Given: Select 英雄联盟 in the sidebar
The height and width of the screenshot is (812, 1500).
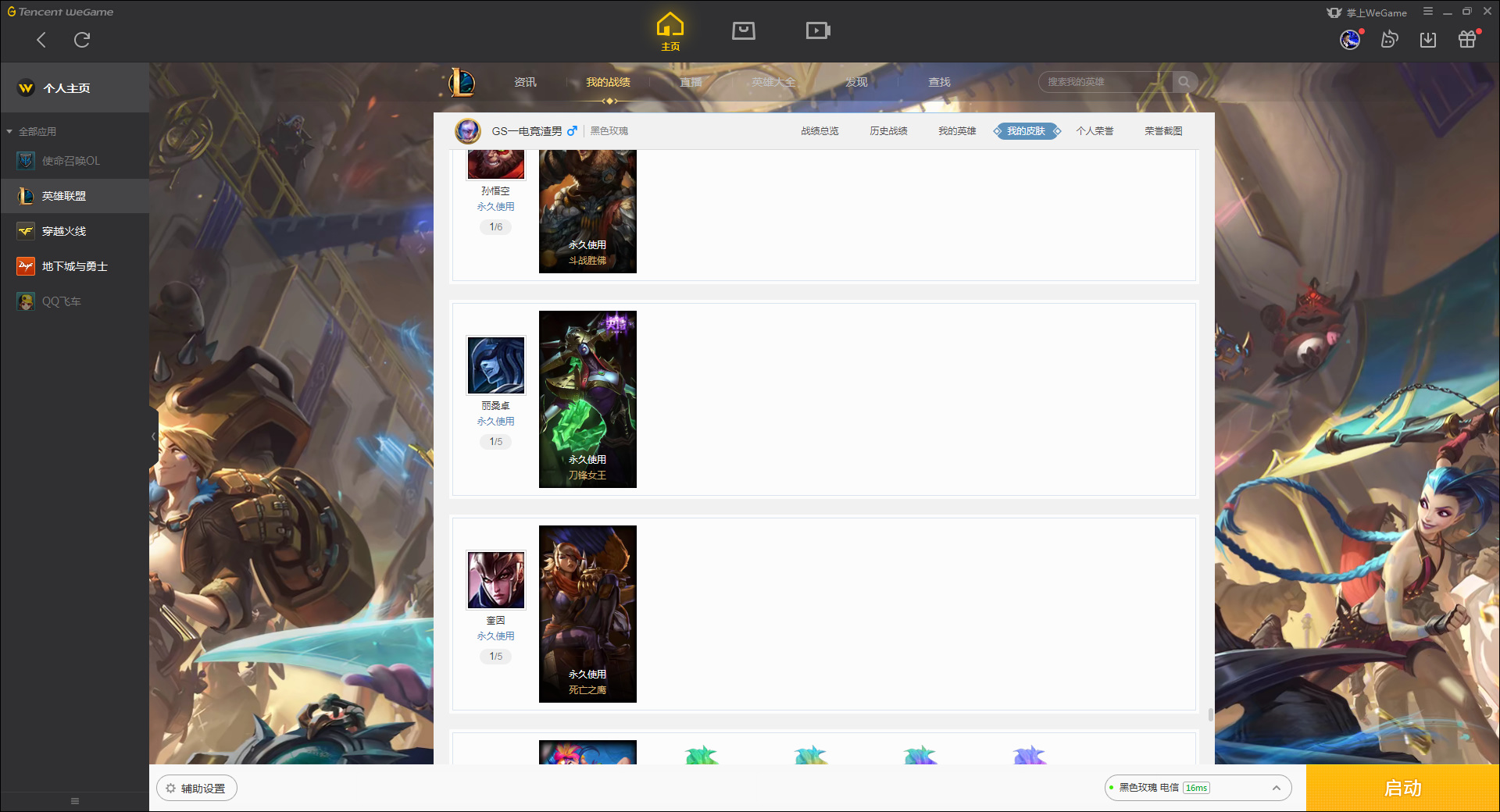Looking at the screenshot, I should coord(75,196).
